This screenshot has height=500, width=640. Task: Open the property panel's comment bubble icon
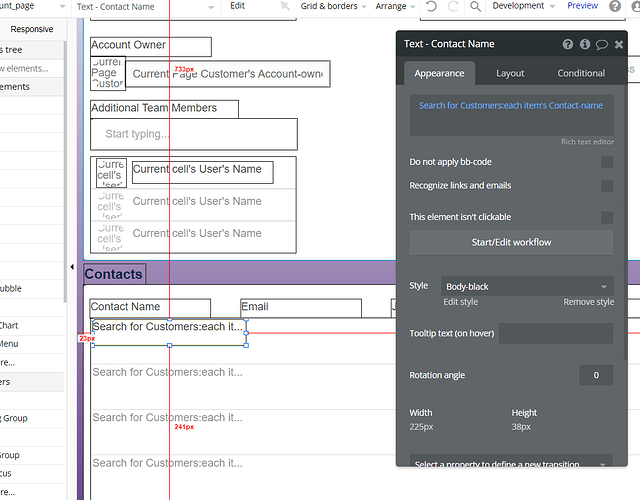pyautogui.click(x=602, y=44)
